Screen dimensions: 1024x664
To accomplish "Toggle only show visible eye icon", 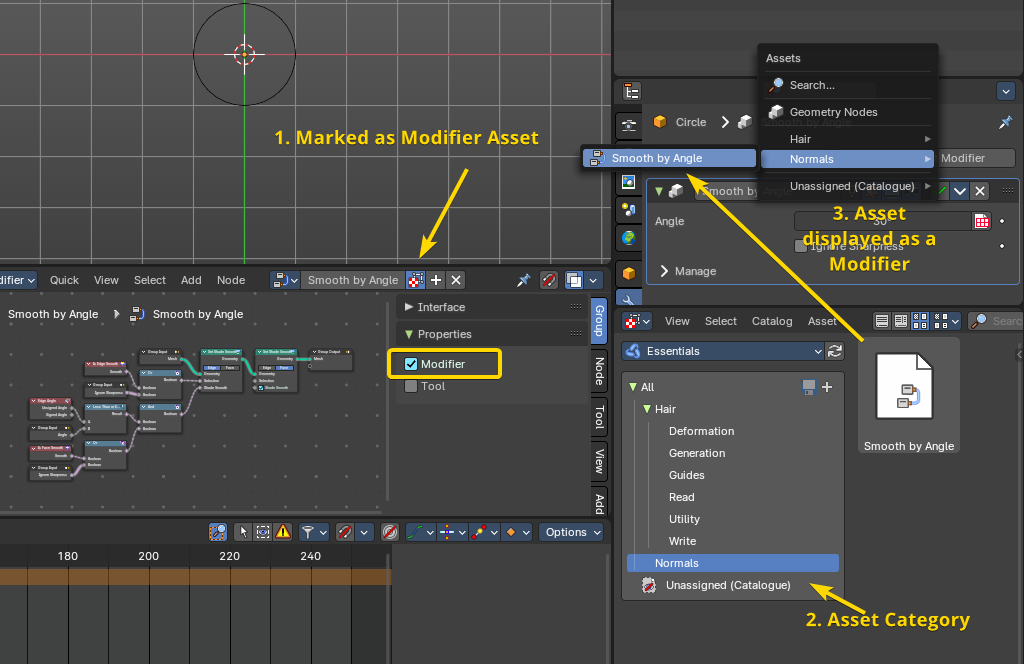I will click(x=263, y=532).
